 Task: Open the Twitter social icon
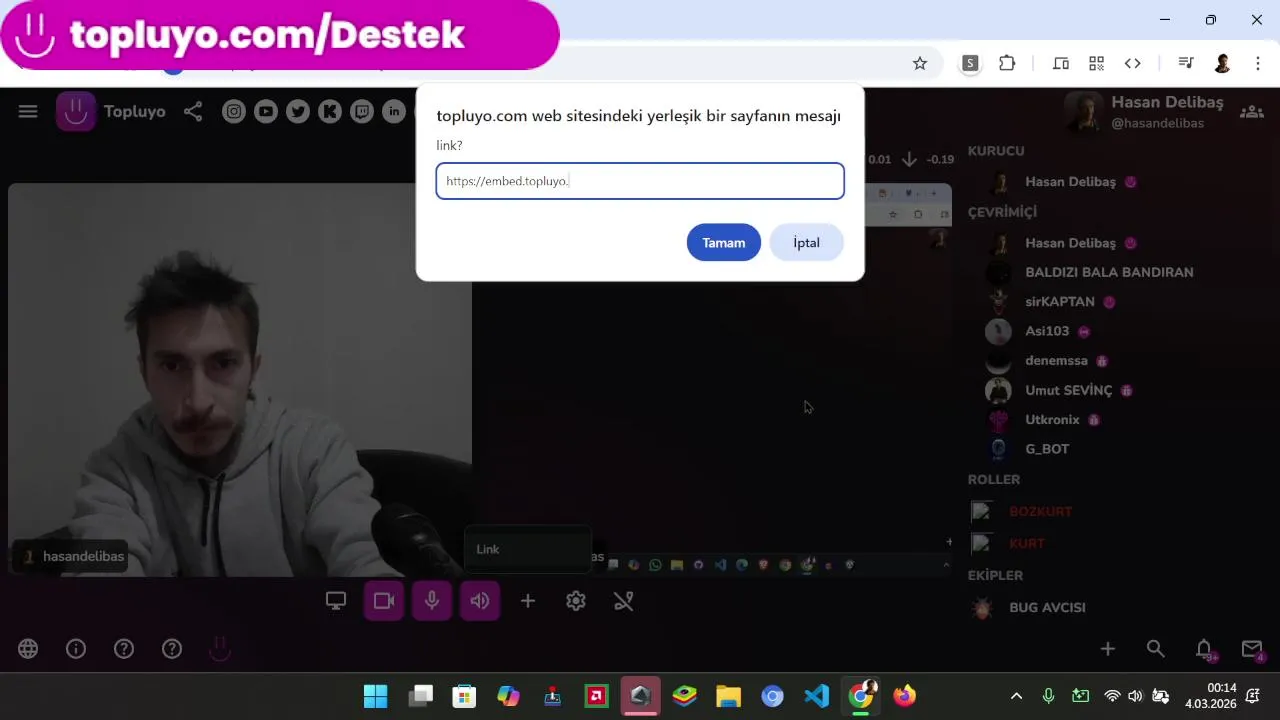[298, 112]
